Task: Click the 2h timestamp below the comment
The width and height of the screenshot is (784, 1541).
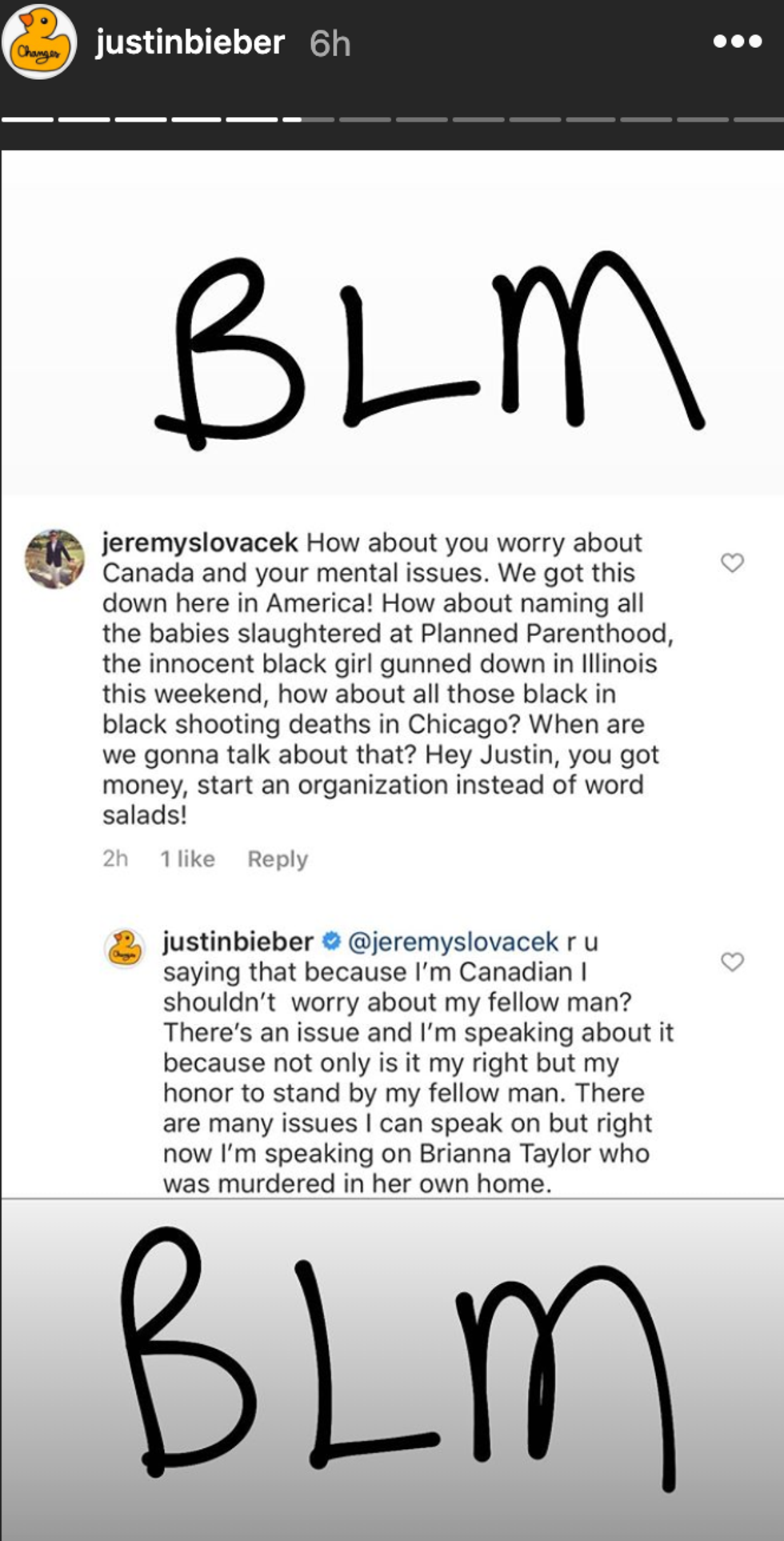Action: click(x=115, y=859)
